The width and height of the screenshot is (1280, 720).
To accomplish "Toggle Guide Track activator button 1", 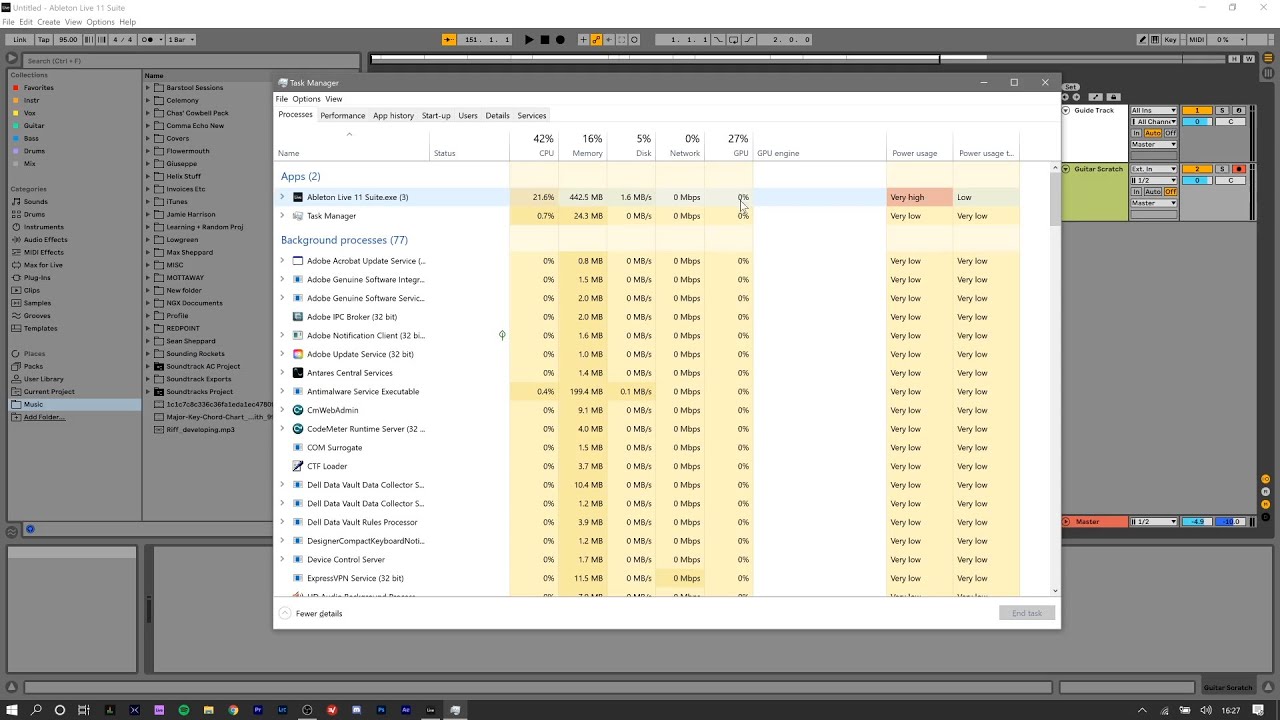I will [1197, 110].
